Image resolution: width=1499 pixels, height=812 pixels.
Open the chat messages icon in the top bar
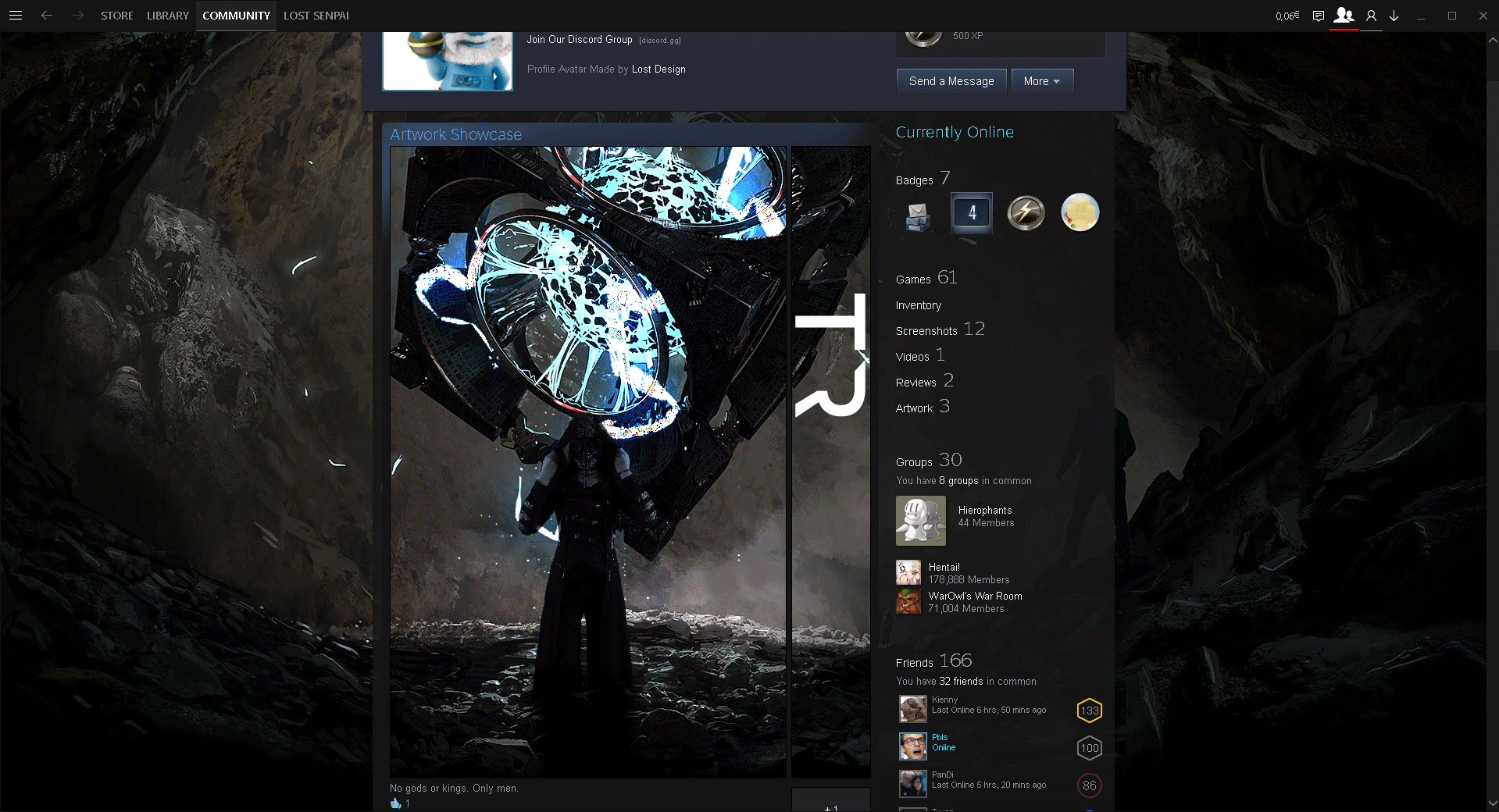tap(1319, 16)
